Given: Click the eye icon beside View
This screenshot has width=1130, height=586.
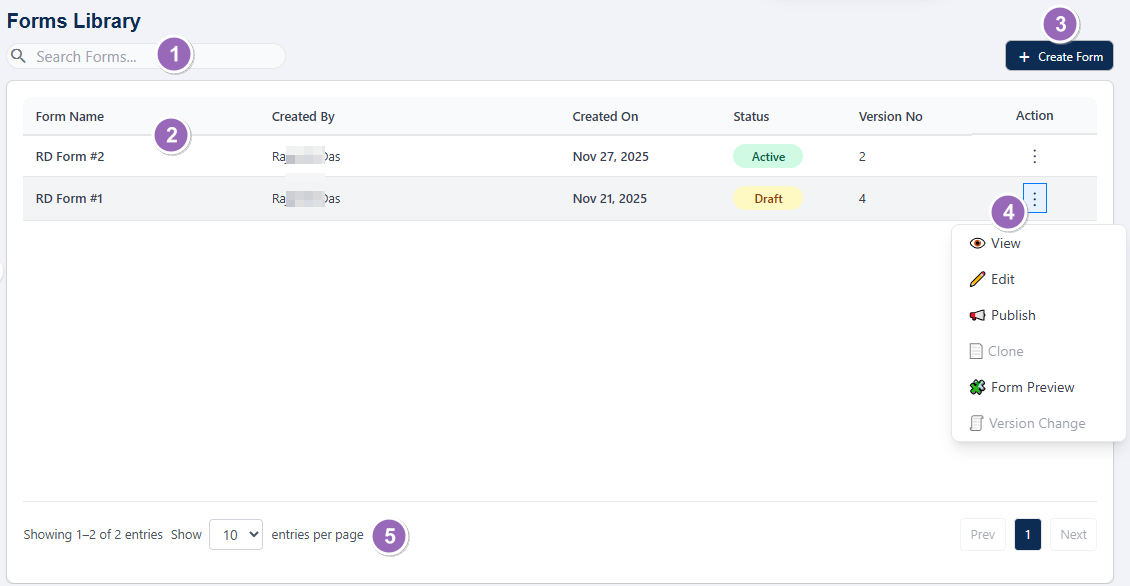Looking at the screenshot, I should 975,243.
